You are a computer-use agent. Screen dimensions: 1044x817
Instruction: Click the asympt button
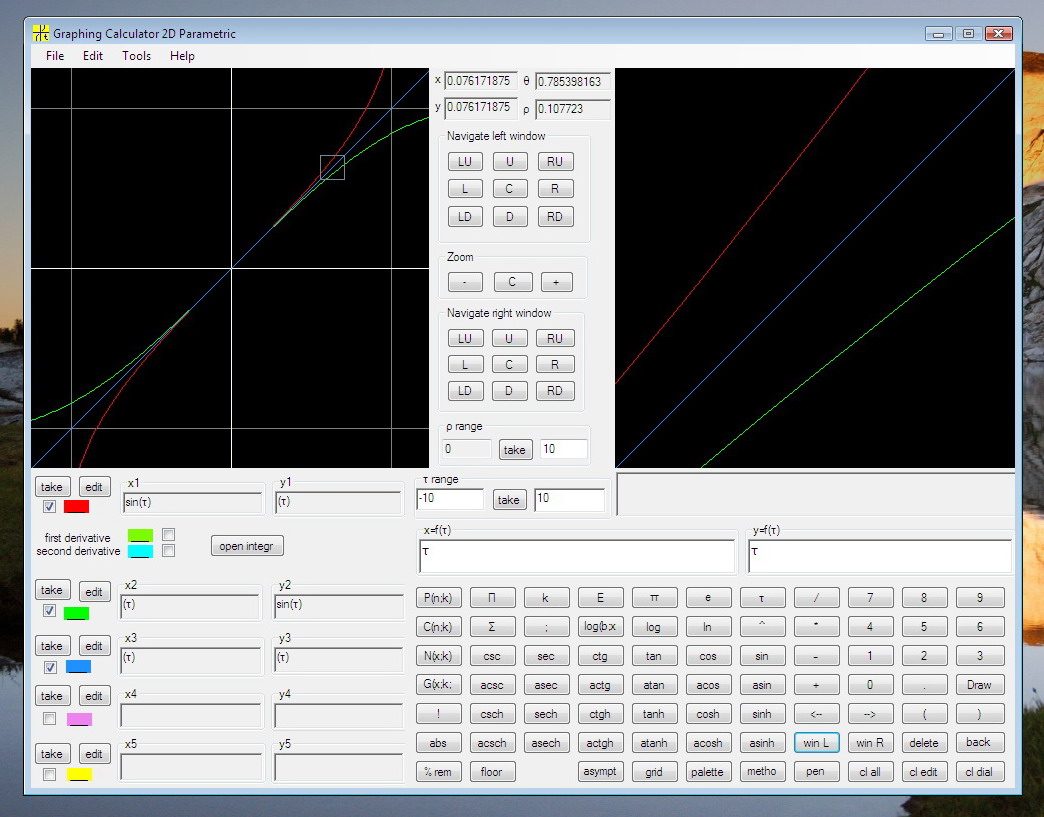[600, 772]
